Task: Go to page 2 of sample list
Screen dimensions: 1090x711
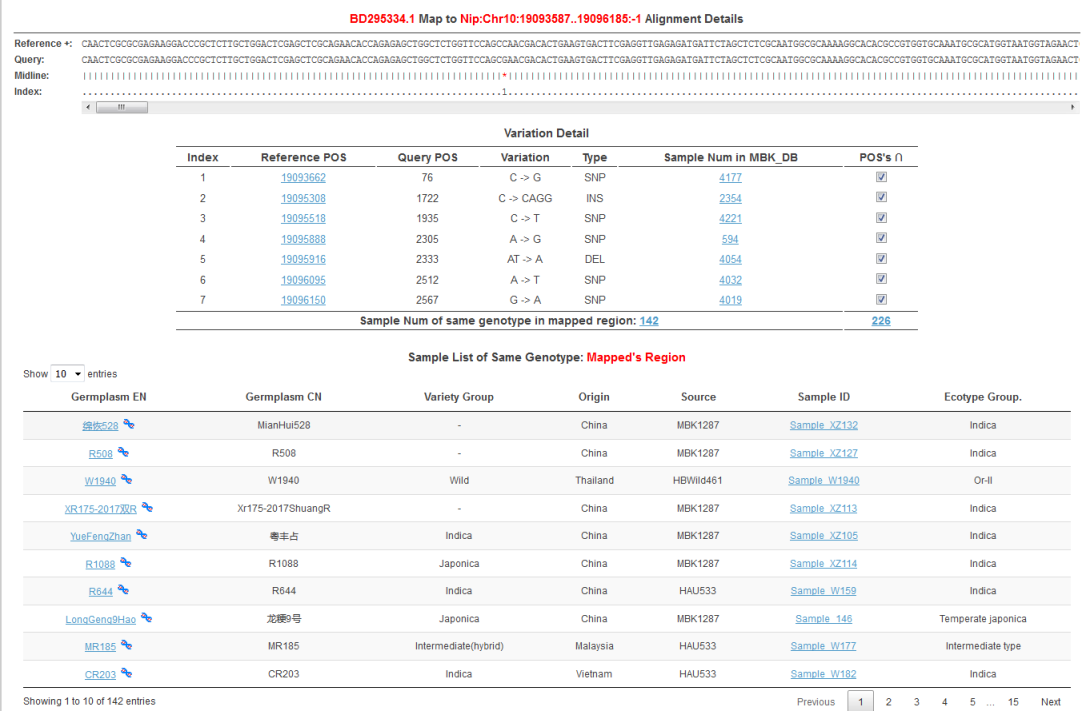Action: point(888,702)
